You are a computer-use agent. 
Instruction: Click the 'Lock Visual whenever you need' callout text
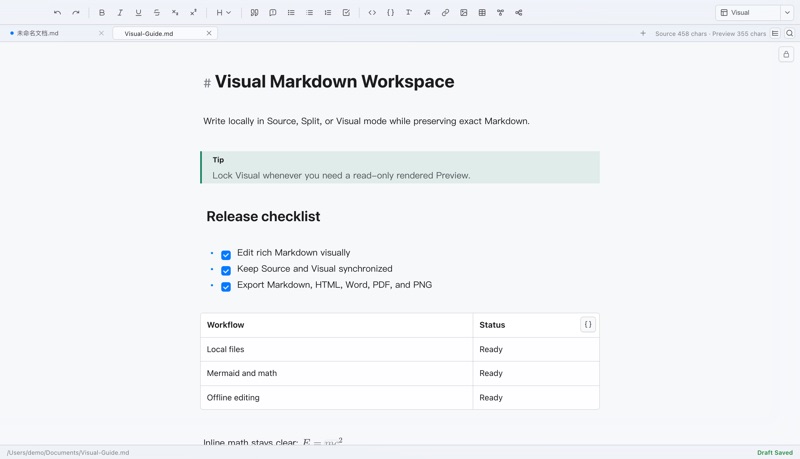tap(341, 175)
